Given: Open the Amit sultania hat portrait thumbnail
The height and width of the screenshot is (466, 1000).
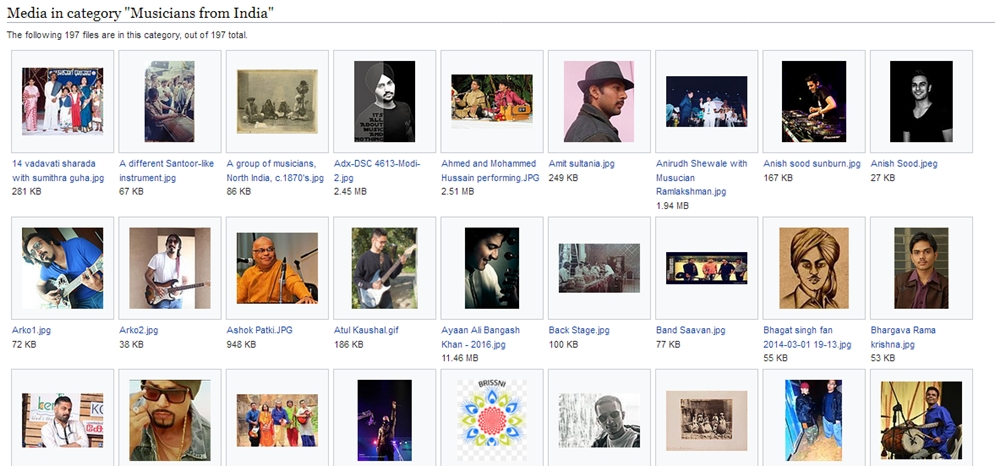Looking at the screenshot, I should click(x=599, y=101).
